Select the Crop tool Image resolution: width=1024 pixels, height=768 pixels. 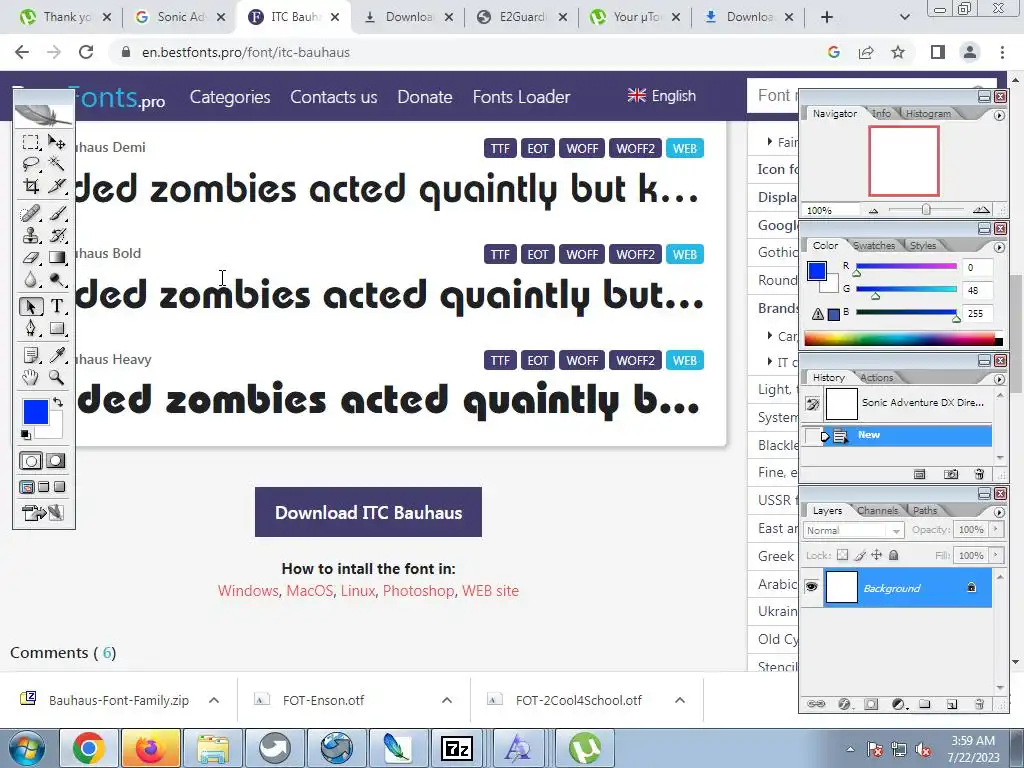(30, 186)
